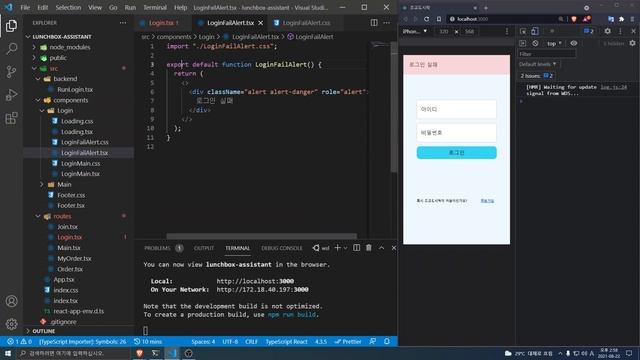640x360 pixels.
Task: Create a live expression with eye icon
Action: pyautogui.click(x=573, y=43)
